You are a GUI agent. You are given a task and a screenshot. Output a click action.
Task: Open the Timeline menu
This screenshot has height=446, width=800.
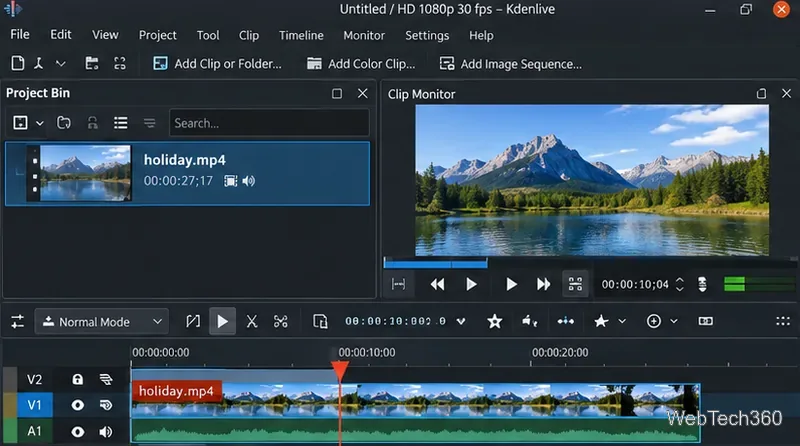click(301, 35)
